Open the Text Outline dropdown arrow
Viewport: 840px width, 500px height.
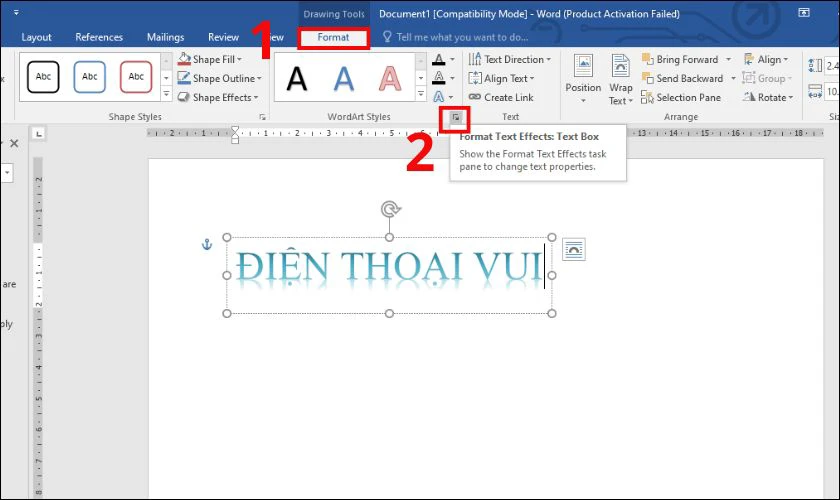pyautogui.click(x=453, y=78)
